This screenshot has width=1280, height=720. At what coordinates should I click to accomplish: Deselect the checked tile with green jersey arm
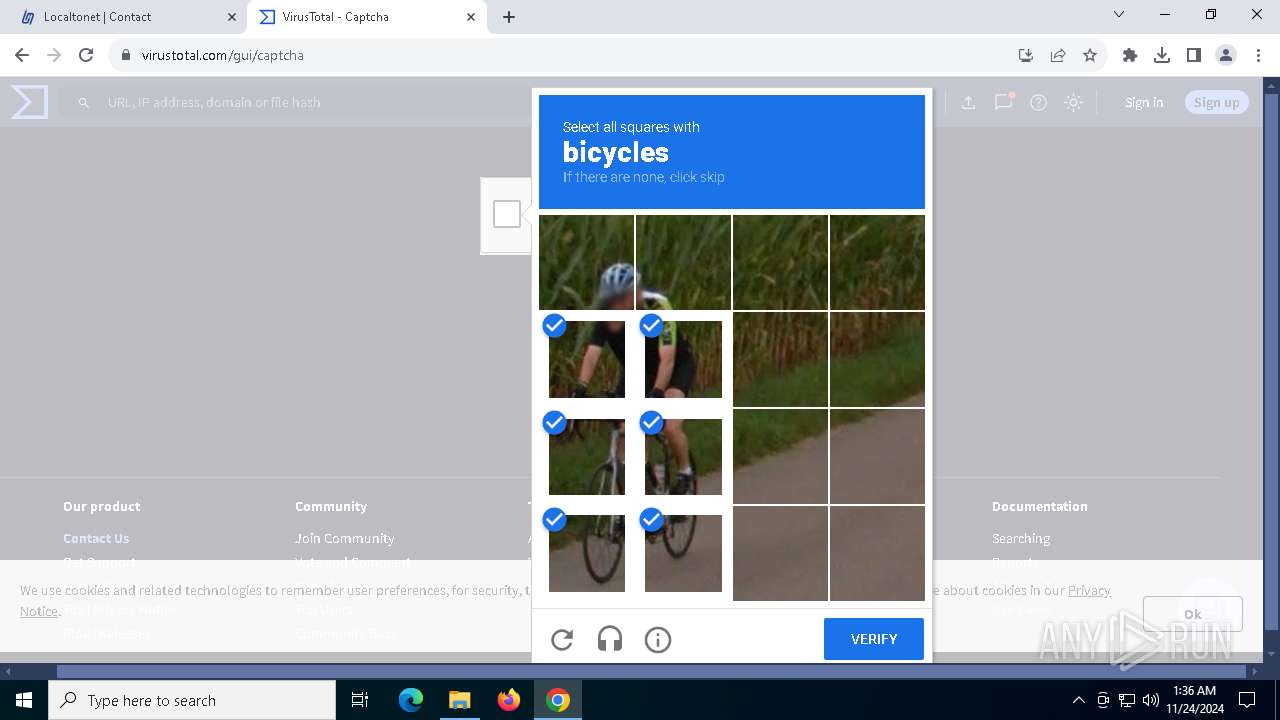point(683,359)
